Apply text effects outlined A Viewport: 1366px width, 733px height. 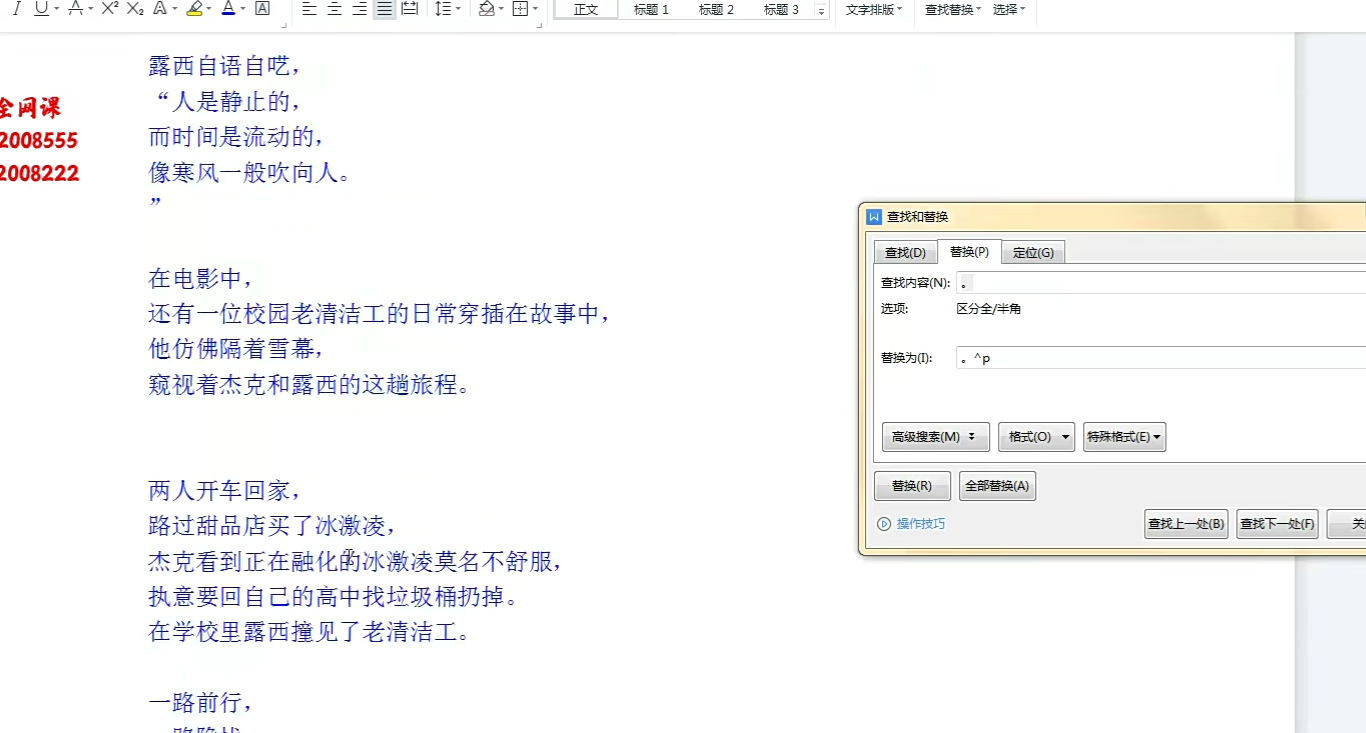[x=159, y=9]
